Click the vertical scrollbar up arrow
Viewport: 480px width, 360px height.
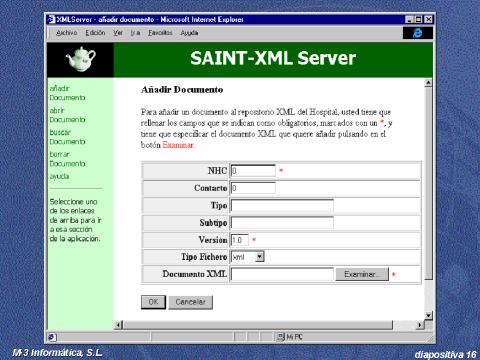click(x=429, y=82)
